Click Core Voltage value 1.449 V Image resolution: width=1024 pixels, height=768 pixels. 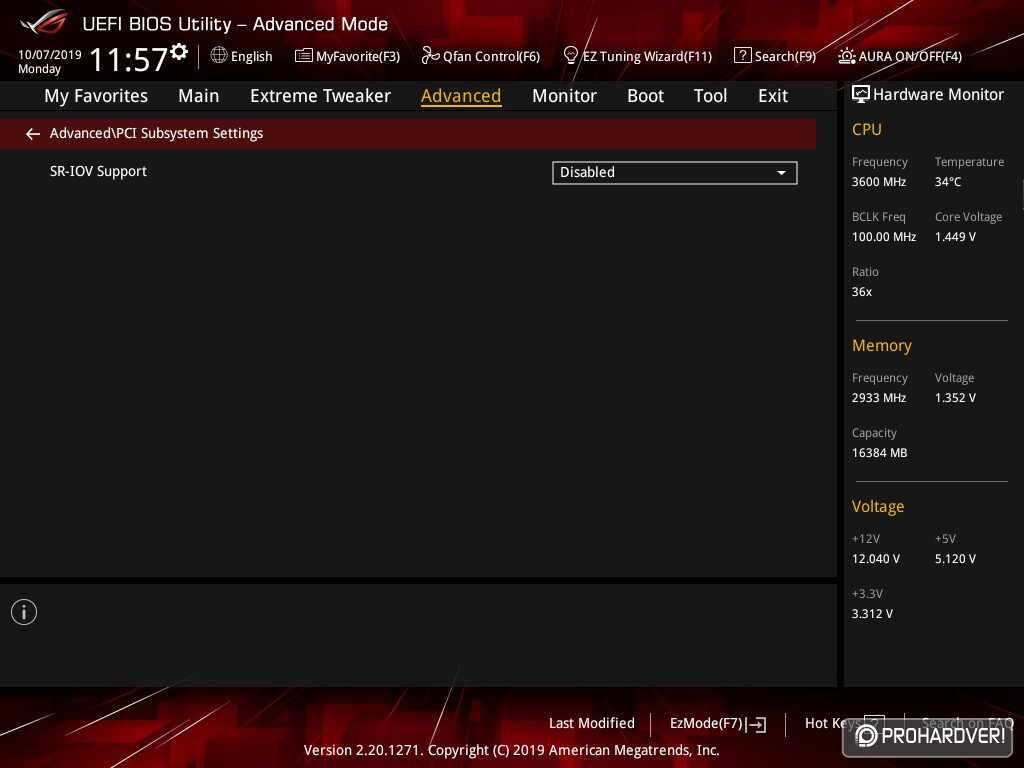pyautogui.click(x=955, y=236)
